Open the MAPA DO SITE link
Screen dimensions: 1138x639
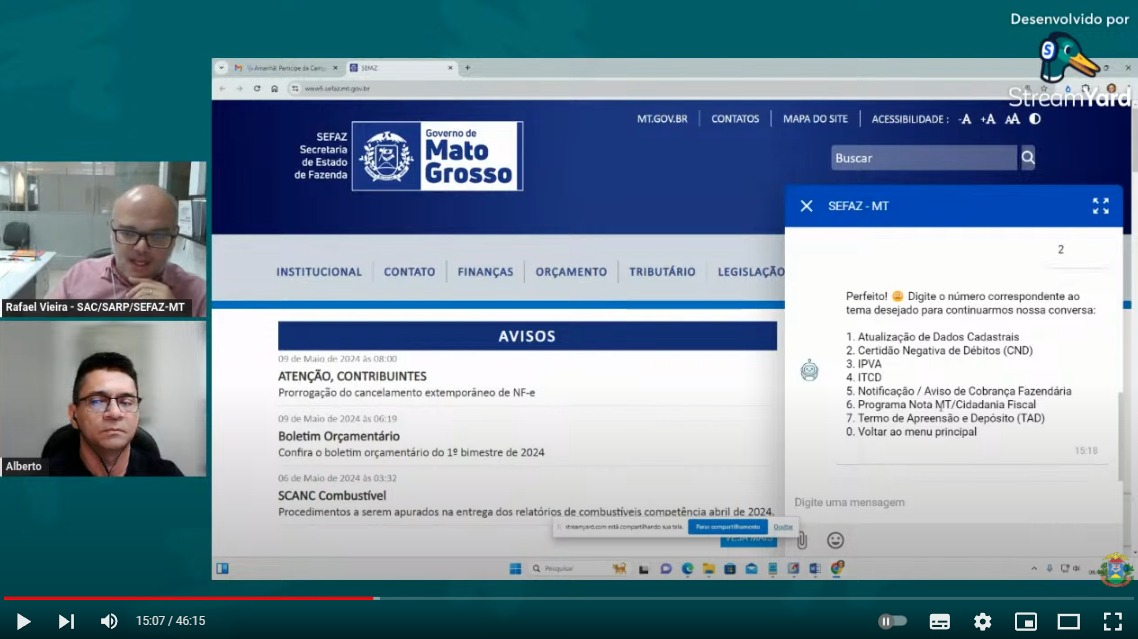[x=815, y=119]
